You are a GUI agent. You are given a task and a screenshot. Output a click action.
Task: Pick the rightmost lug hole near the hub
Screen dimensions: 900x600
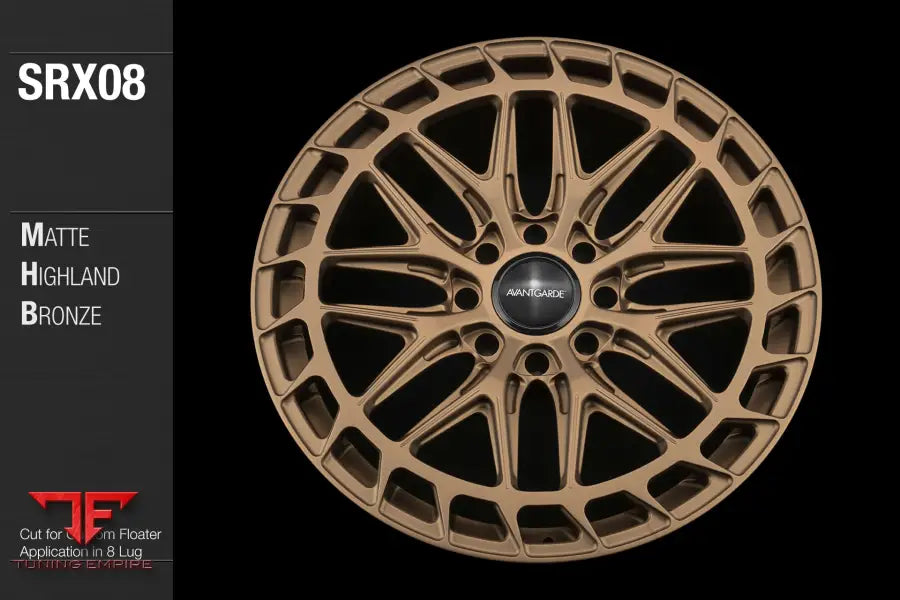(x=604, y=297)
